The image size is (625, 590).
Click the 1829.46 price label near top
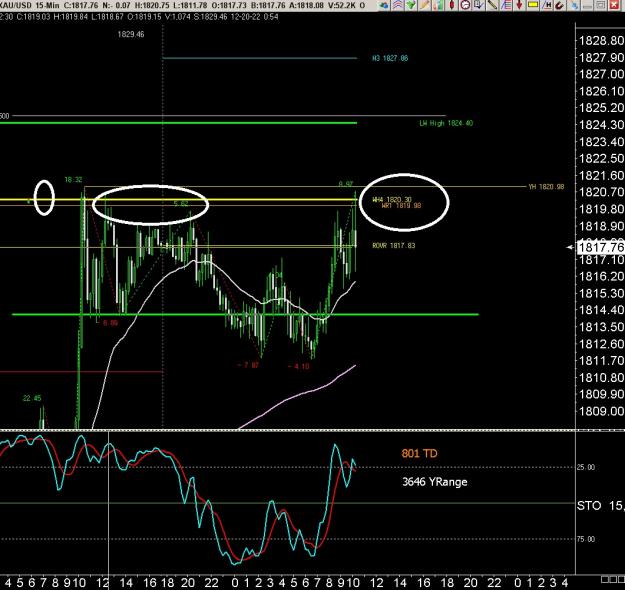click(131, 34)
